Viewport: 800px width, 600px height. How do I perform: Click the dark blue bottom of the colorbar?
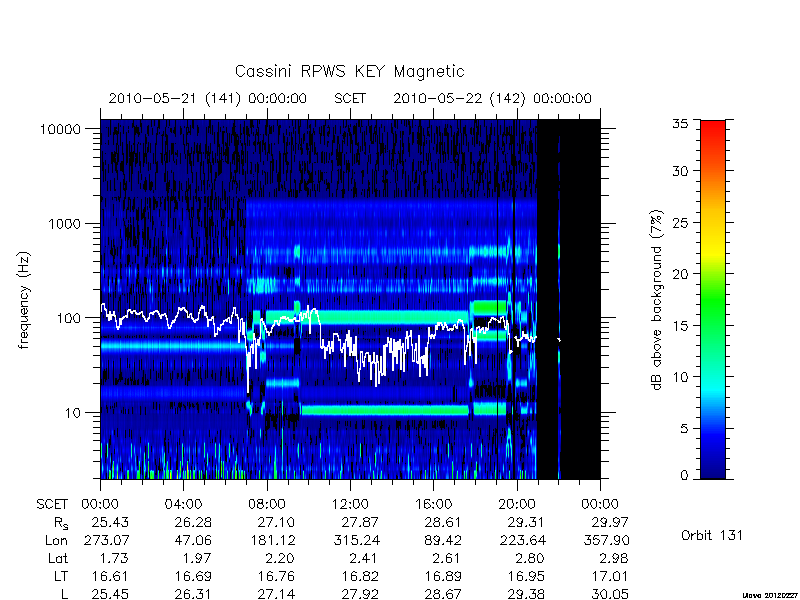(x=713, y=469)
